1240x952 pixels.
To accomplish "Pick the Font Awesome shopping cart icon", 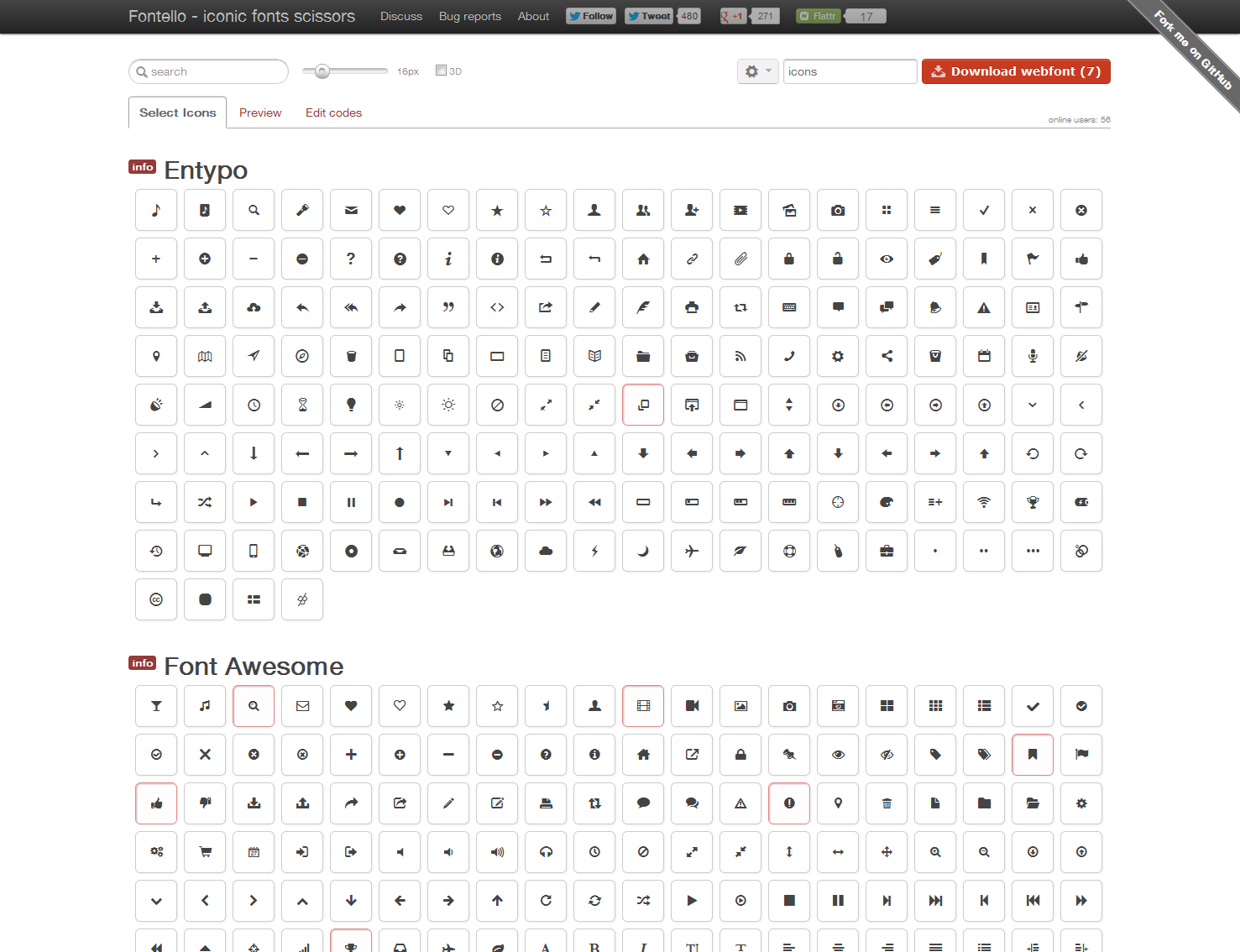I will (205, 852).
